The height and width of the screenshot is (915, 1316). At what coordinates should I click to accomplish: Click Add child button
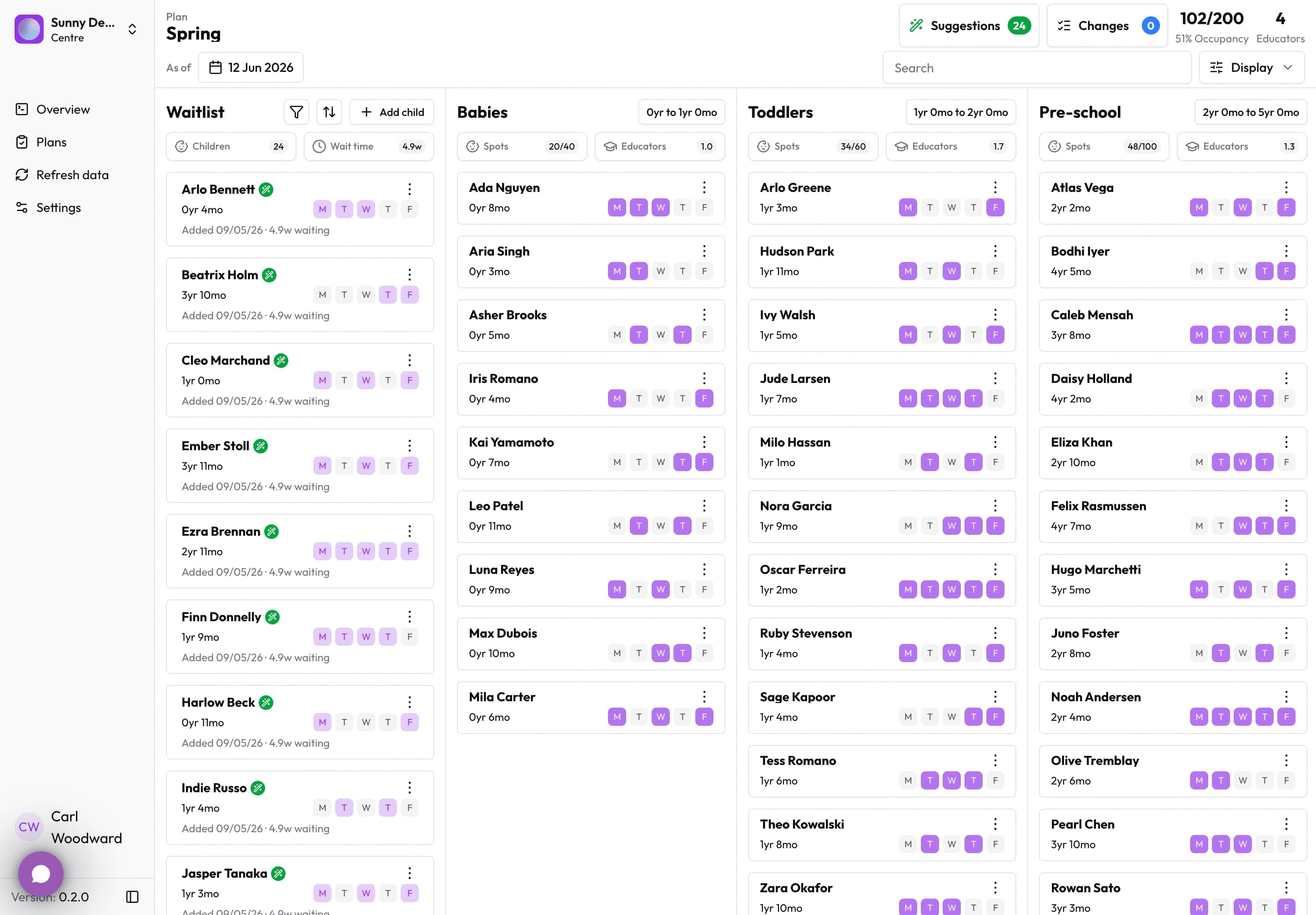(392, 112)
